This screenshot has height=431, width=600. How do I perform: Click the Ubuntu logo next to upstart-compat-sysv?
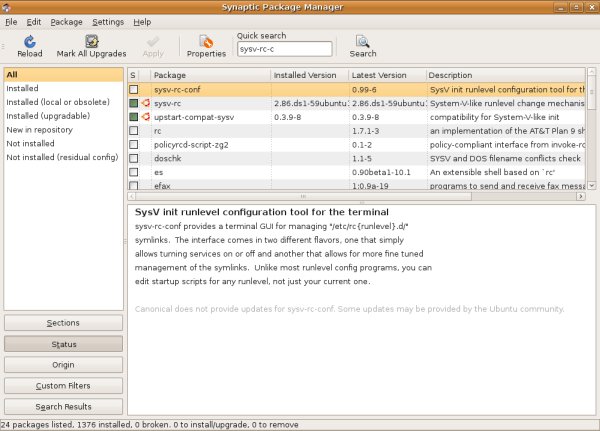[145, 117]
